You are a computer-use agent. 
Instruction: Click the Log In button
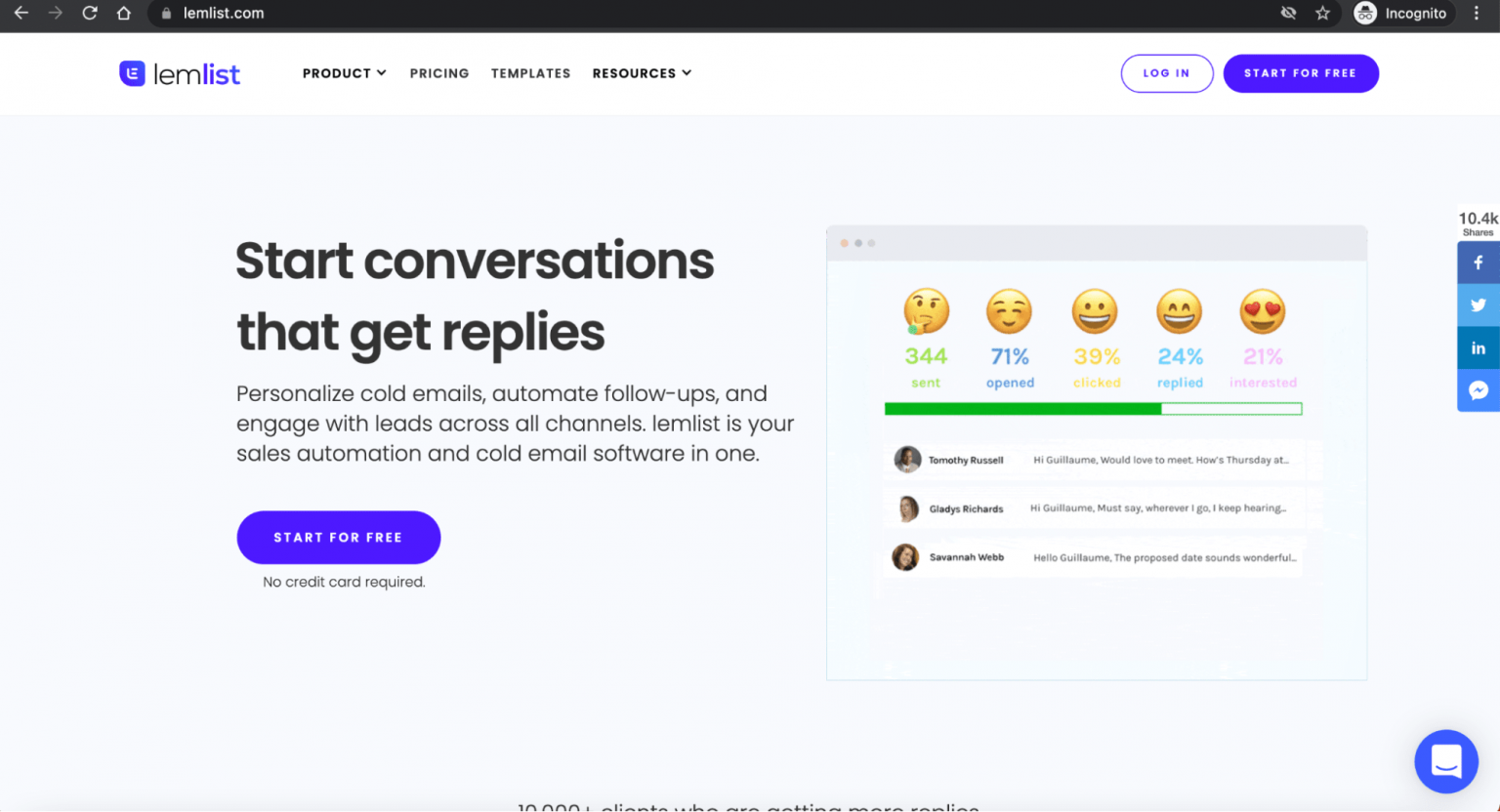tap(1167, 73)
